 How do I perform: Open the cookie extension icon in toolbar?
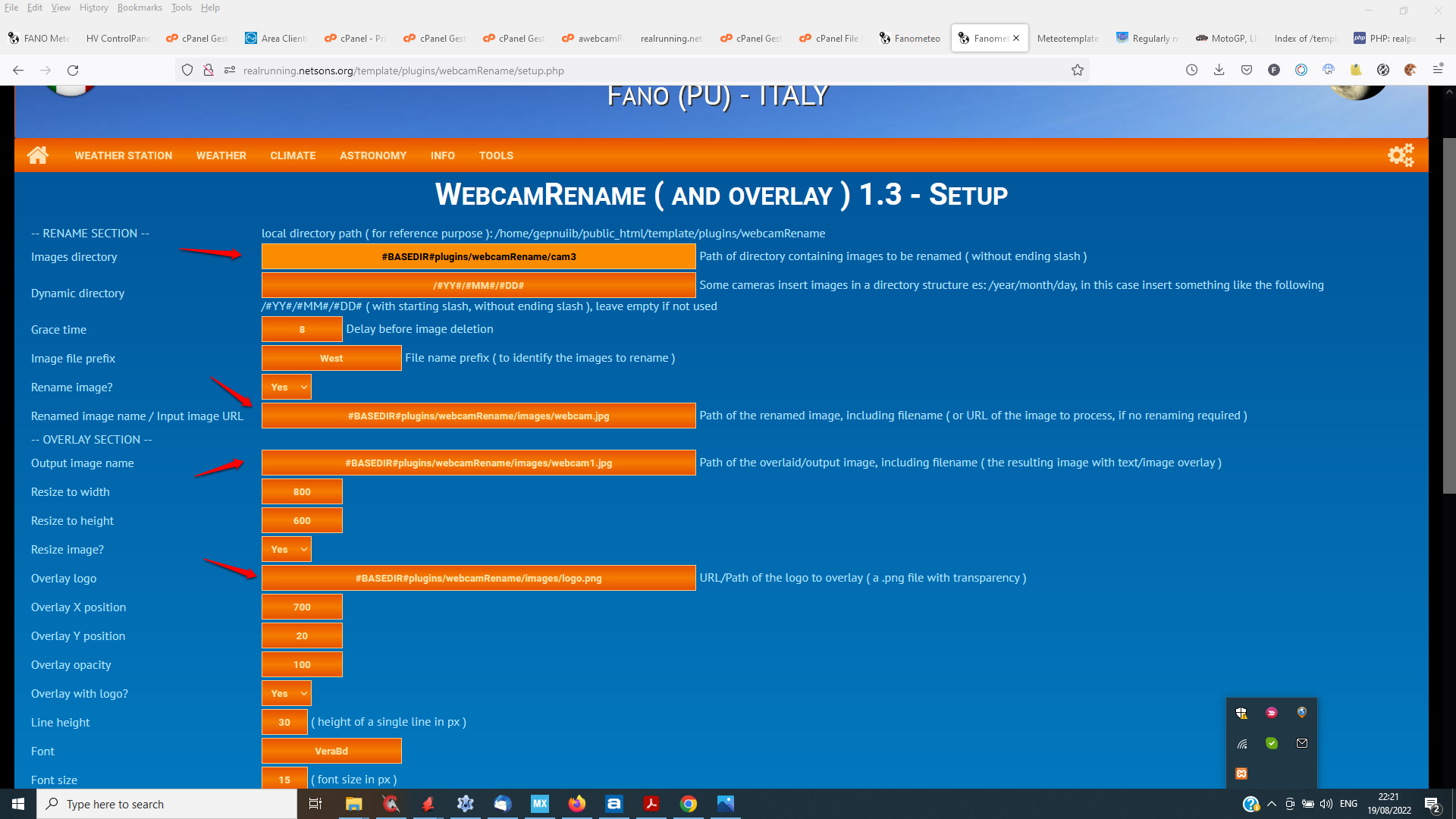(1410, 70)
